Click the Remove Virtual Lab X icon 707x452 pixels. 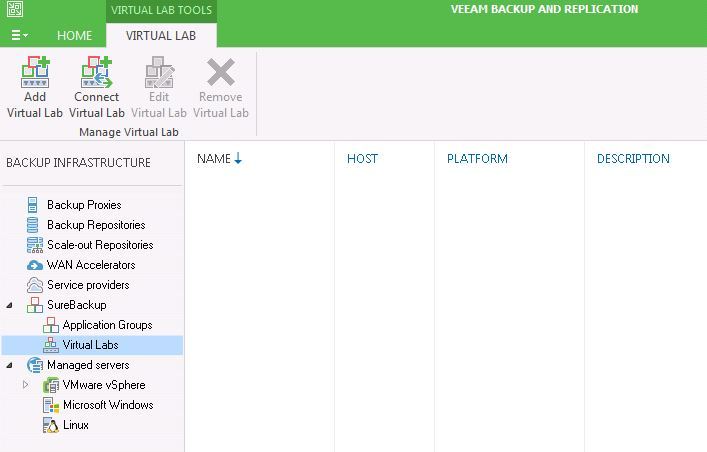[220, 72]
